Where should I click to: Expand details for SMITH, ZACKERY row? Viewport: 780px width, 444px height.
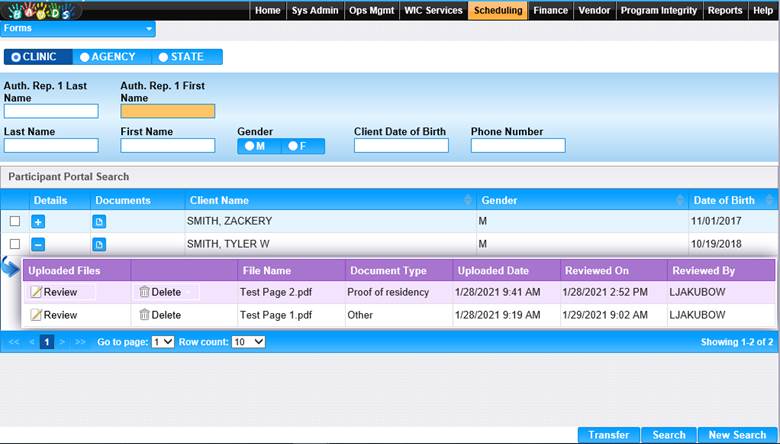click(x=38, y=221)
